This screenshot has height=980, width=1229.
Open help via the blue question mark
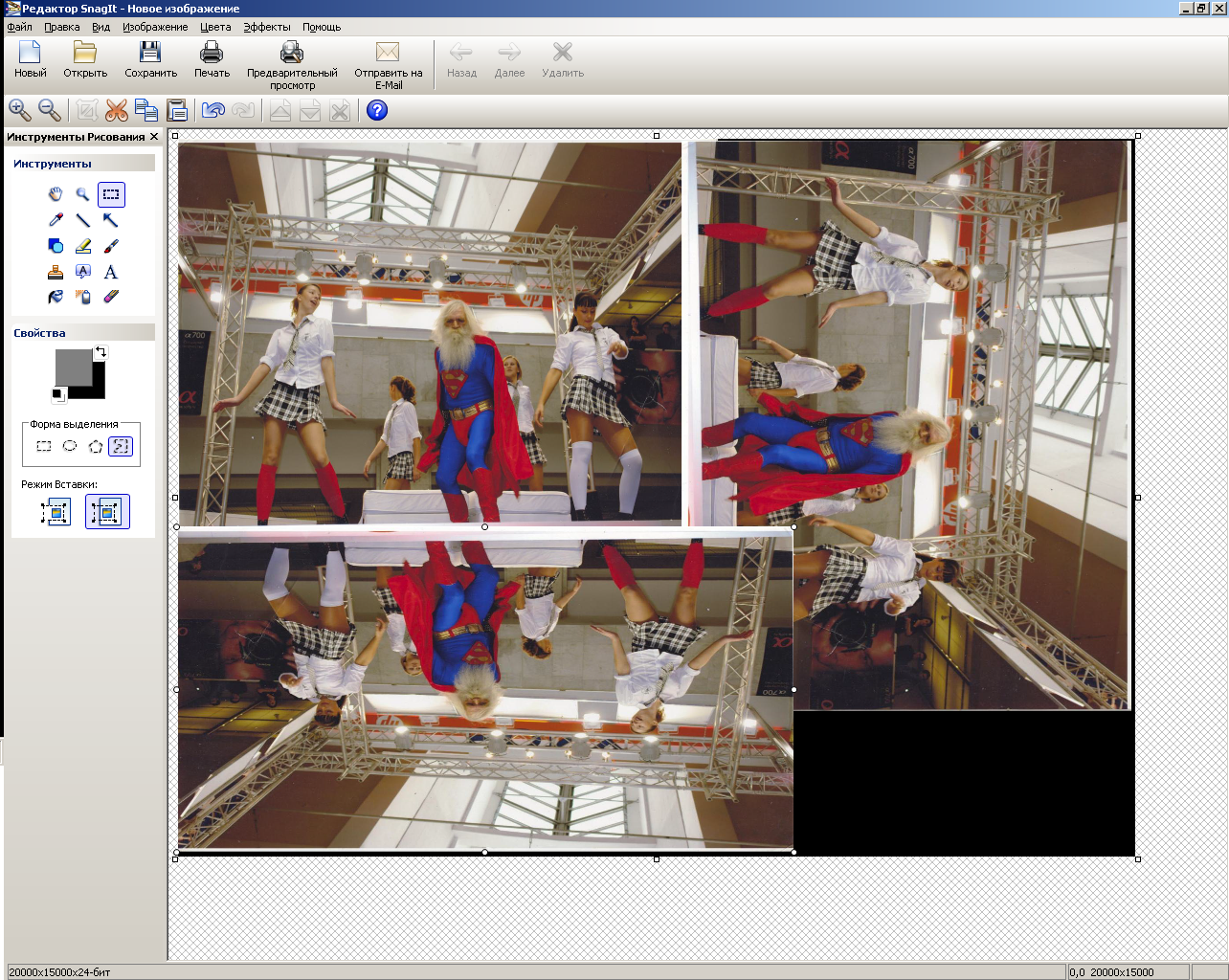[377, 111]
